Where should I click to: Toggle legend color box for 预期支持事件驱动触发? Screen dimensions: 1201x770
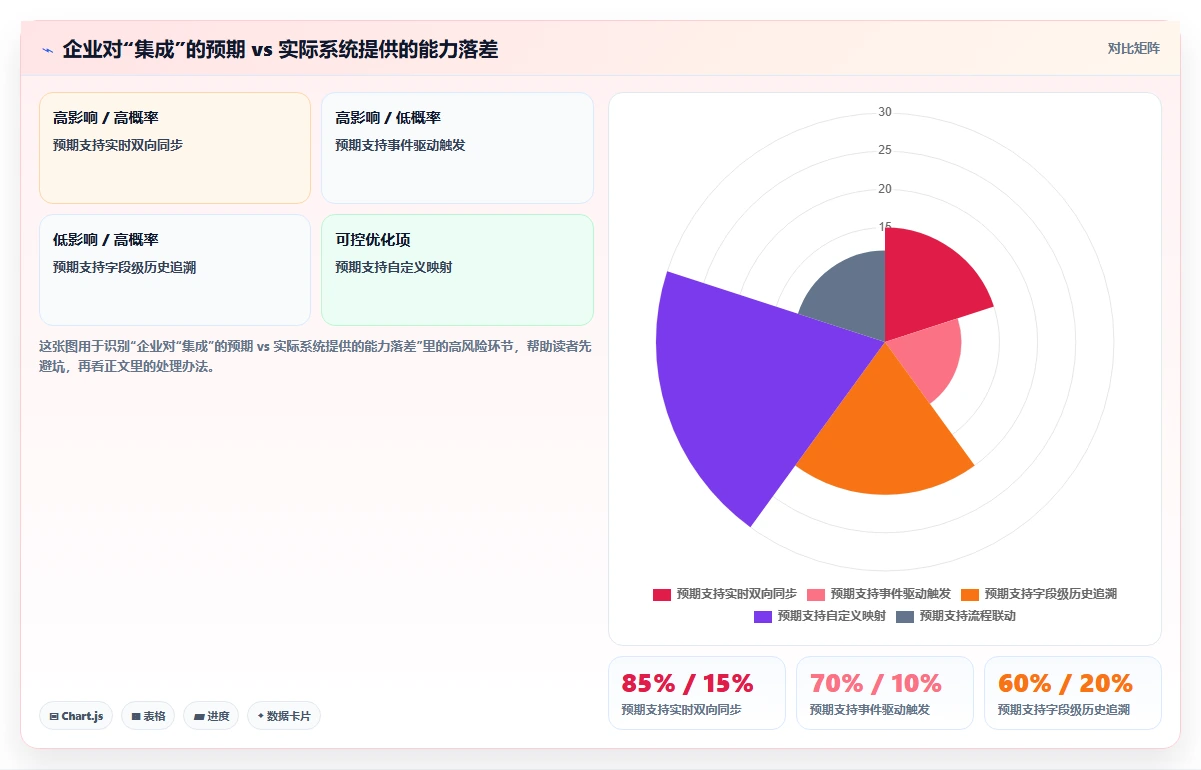point(816,594)
